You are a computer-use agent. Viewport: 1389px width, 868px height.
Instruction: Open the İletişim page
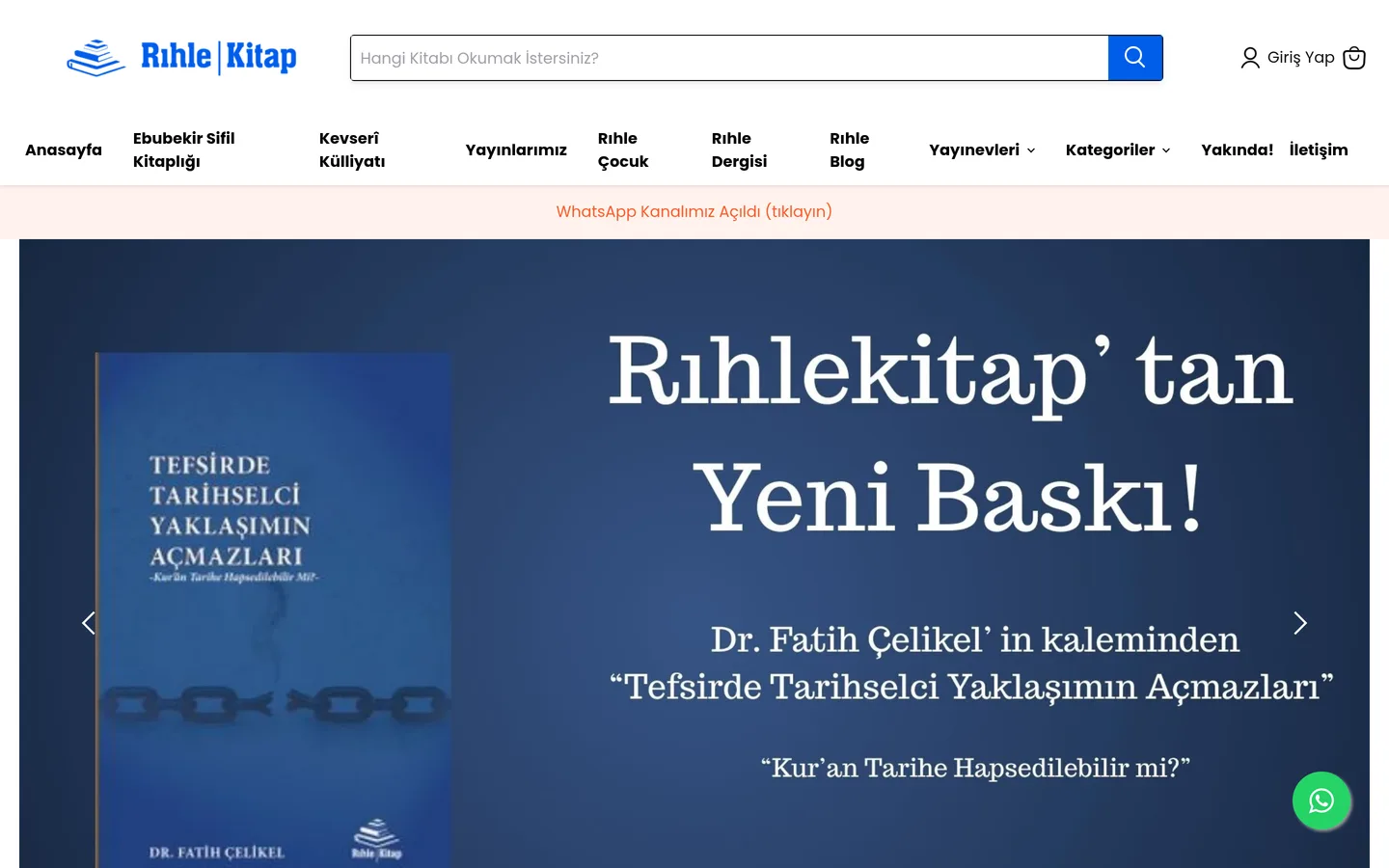point(1319,149)
